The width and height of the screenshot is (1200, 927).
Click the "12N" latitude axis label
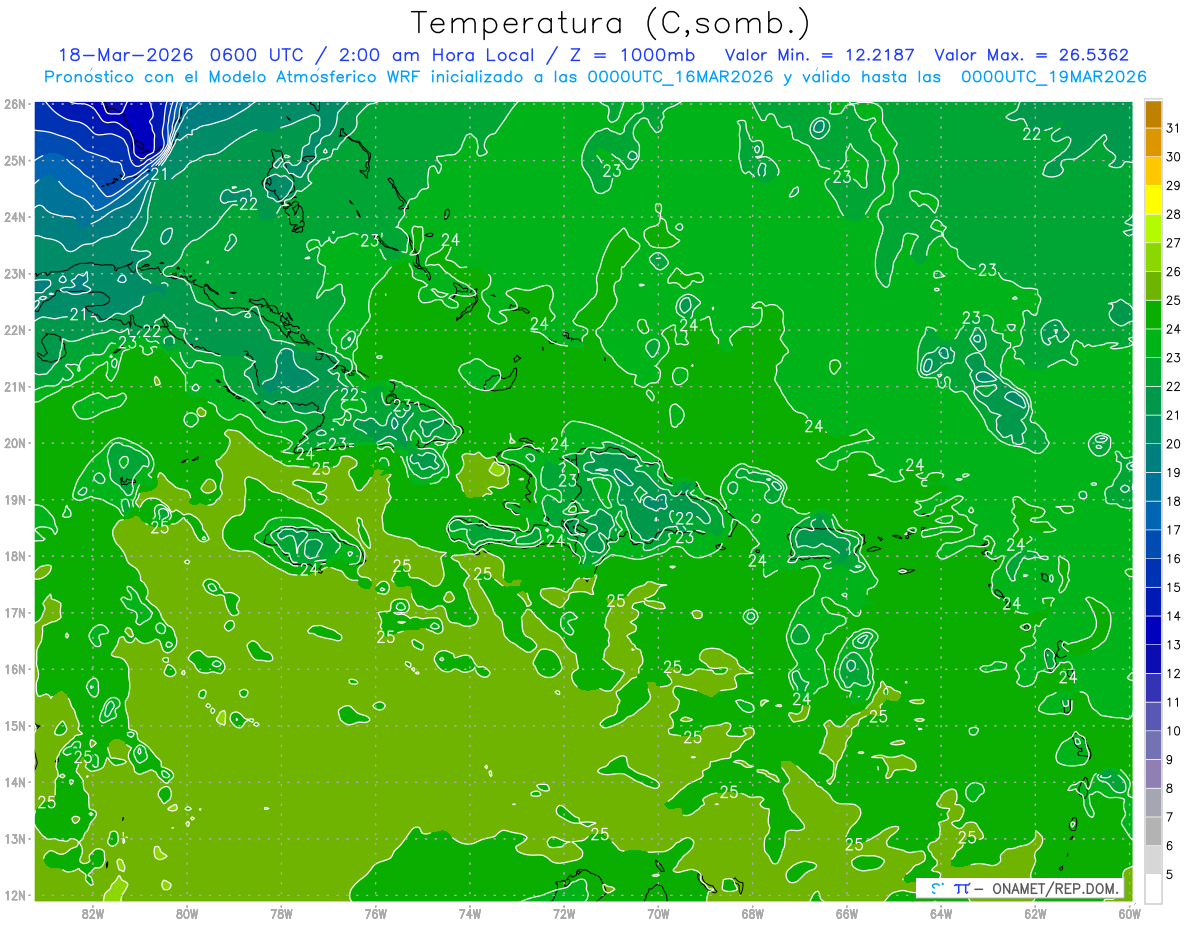pos(15,895)
